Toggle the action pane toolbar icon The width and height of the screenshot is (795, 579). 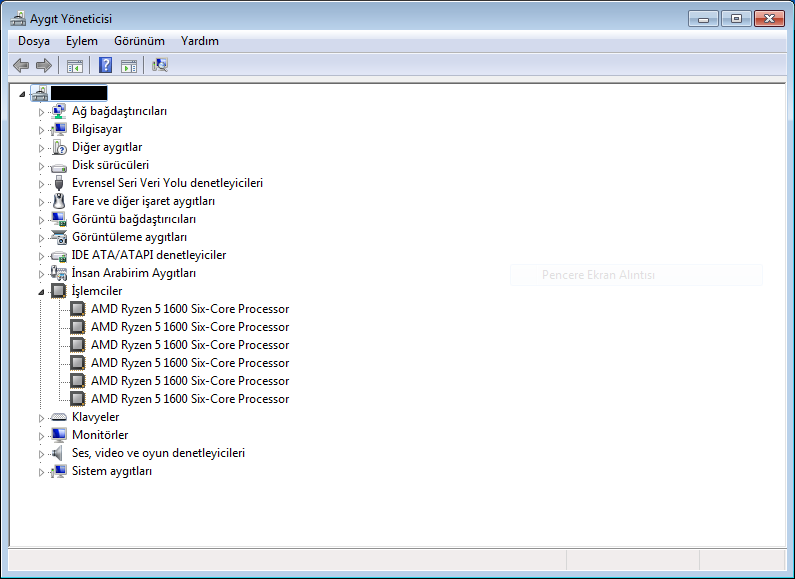pos(129,65)
